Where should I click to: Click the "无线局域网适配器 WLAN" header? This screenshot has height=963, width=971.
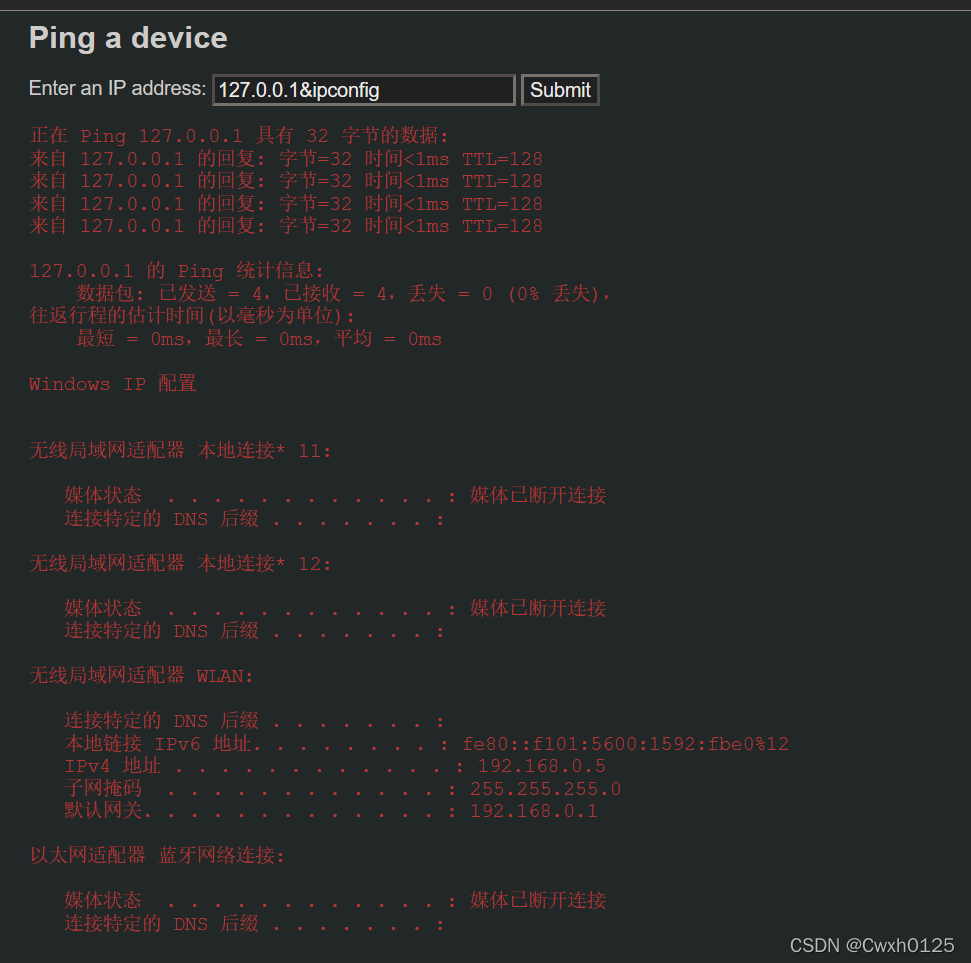(x=141, y=675)
